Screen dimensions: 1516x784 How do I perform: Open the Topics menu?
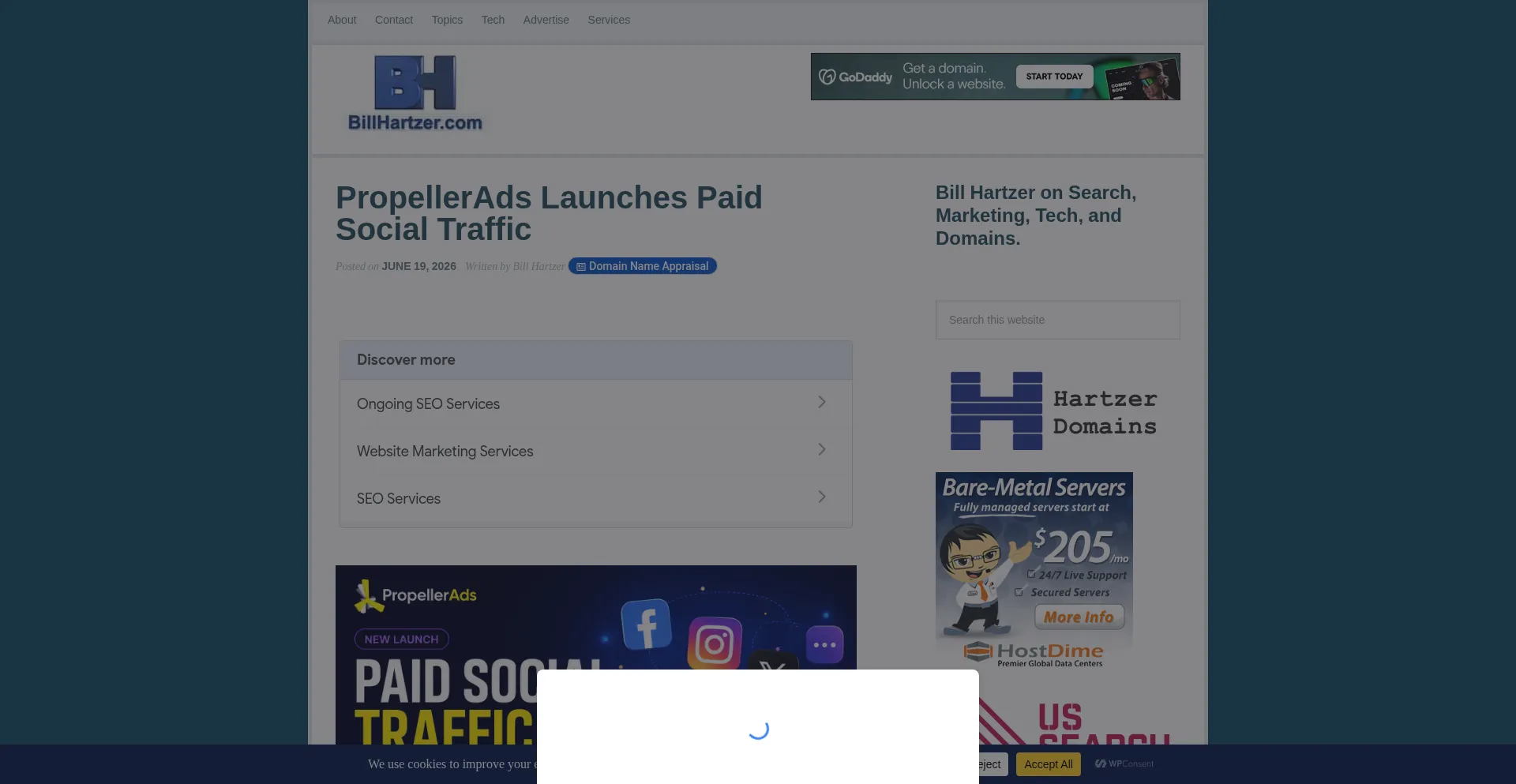(x=447, y=20)
